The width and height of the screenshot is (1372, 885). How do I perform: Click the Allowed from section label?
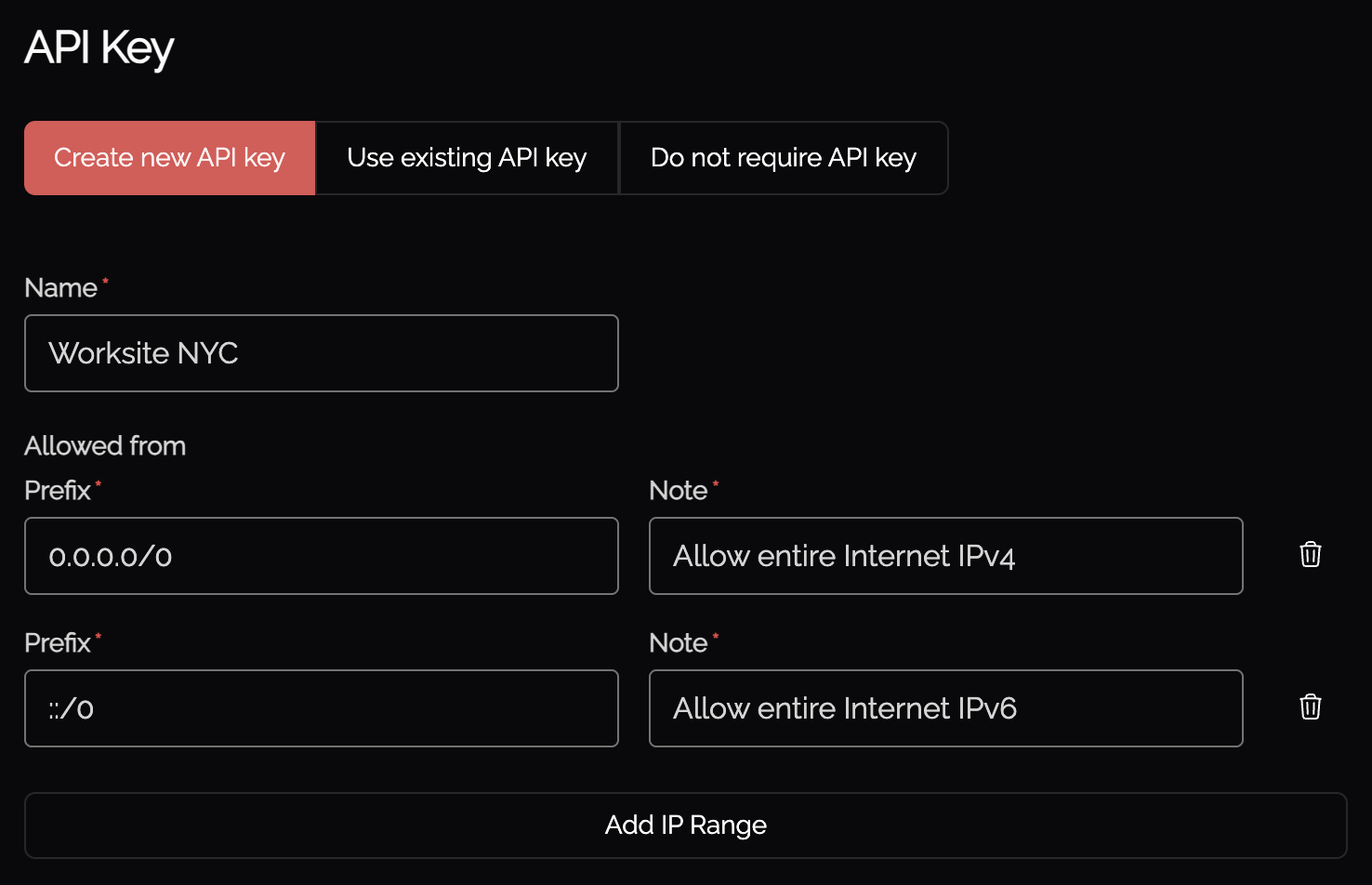[105, 446]
